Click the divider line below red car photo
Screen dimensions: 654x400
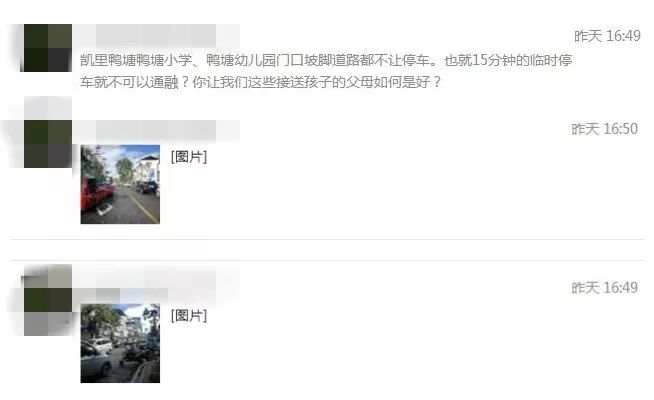pyautogui.click(x=327, y=240)
